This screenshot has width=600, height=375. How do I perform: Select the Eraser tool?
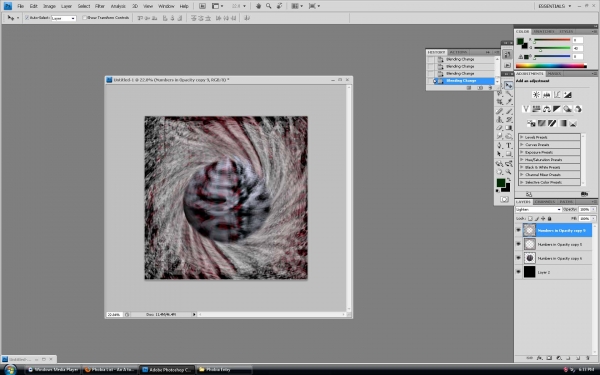click(x=499, y=128)
